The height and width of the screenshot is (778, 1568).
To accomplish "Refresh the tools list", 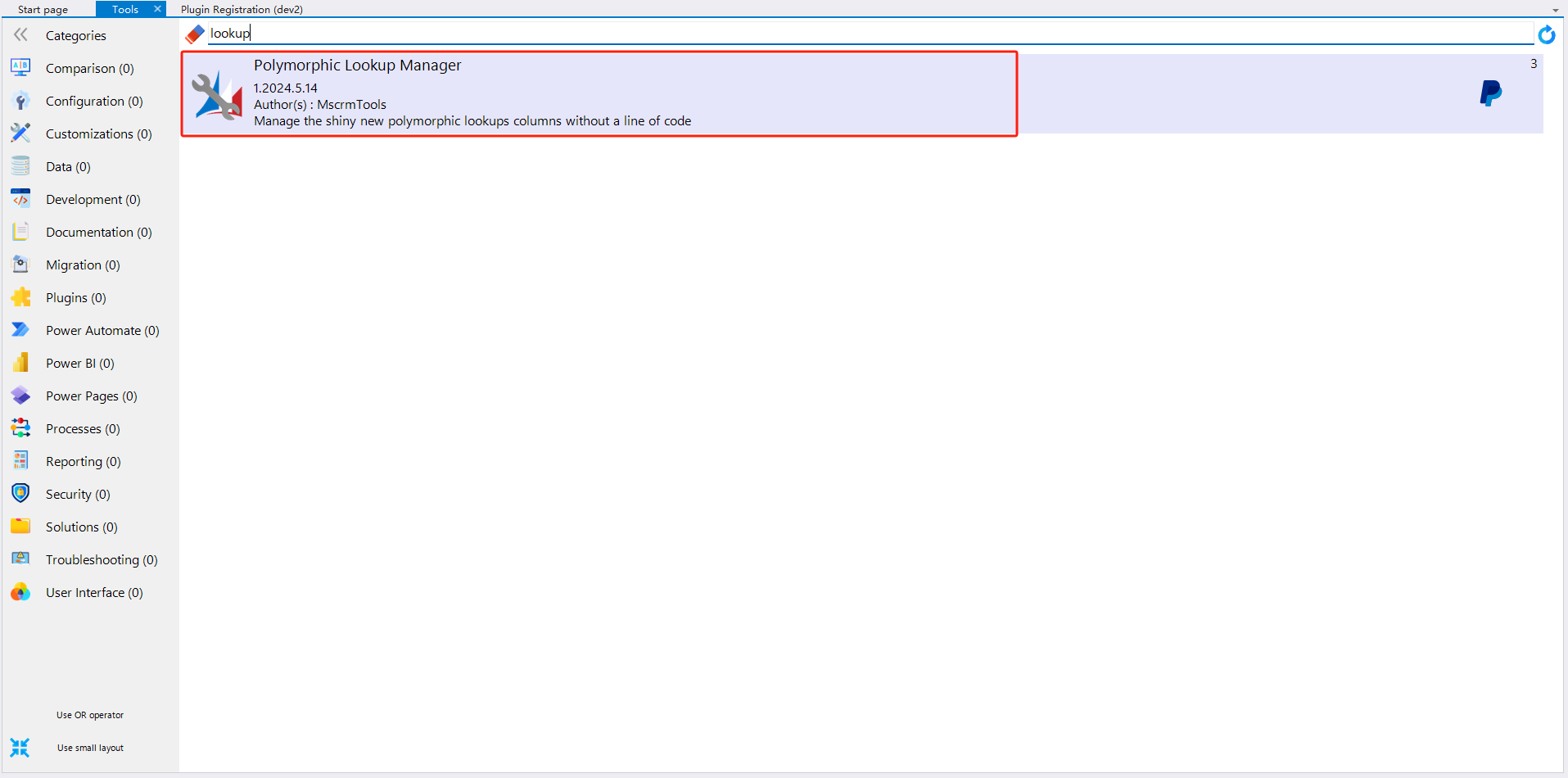I will [1546, 34].
